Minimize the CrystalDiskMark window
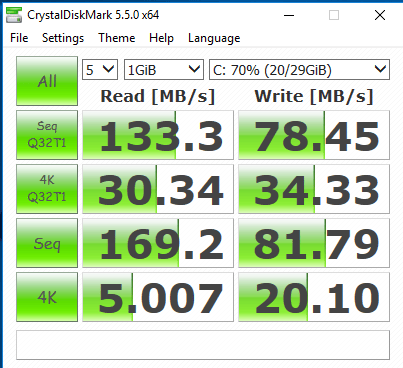The image size is (403, 368). tap(289, 15)
